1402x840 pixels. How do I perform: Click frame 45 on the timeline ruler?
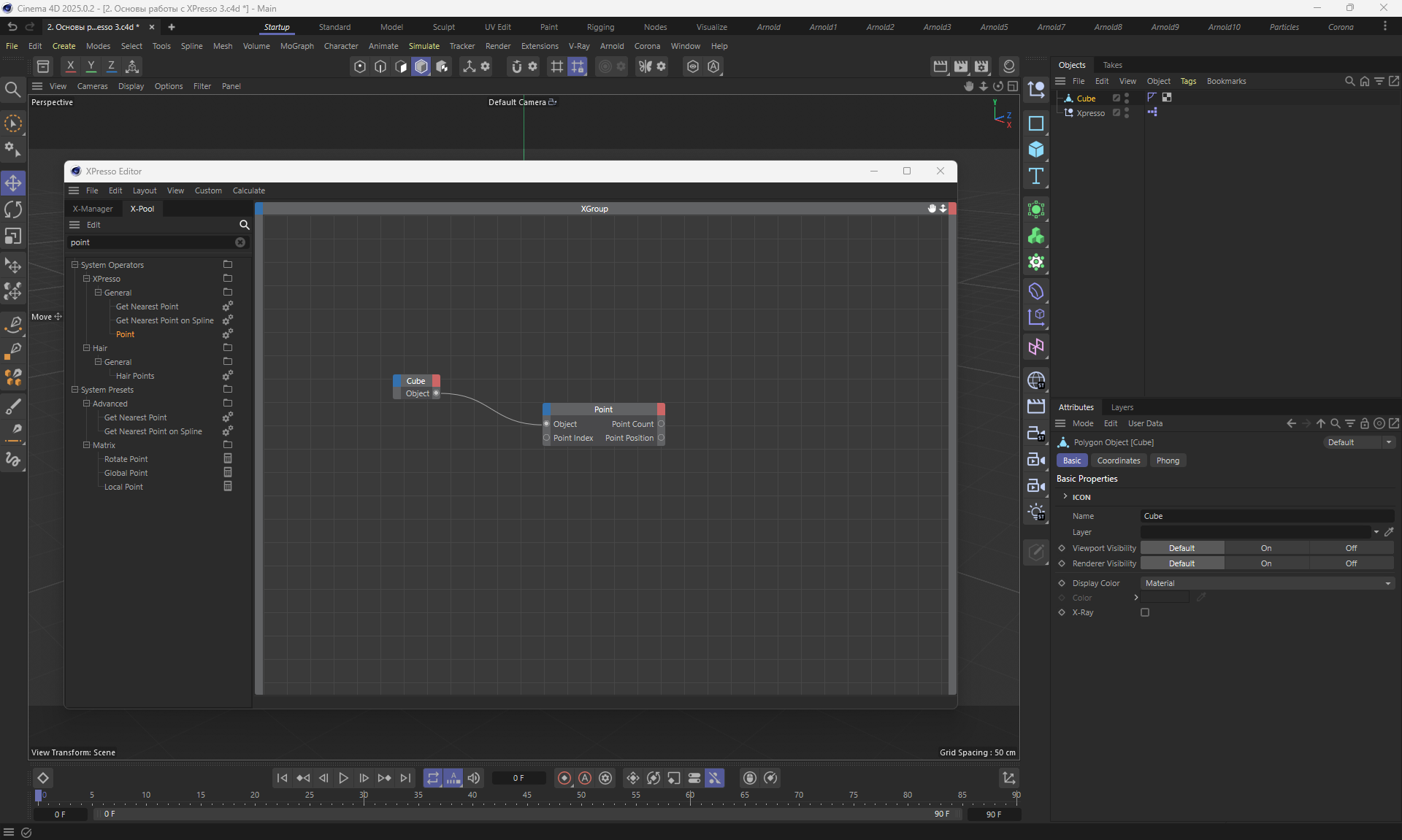[x=526, y=795]
